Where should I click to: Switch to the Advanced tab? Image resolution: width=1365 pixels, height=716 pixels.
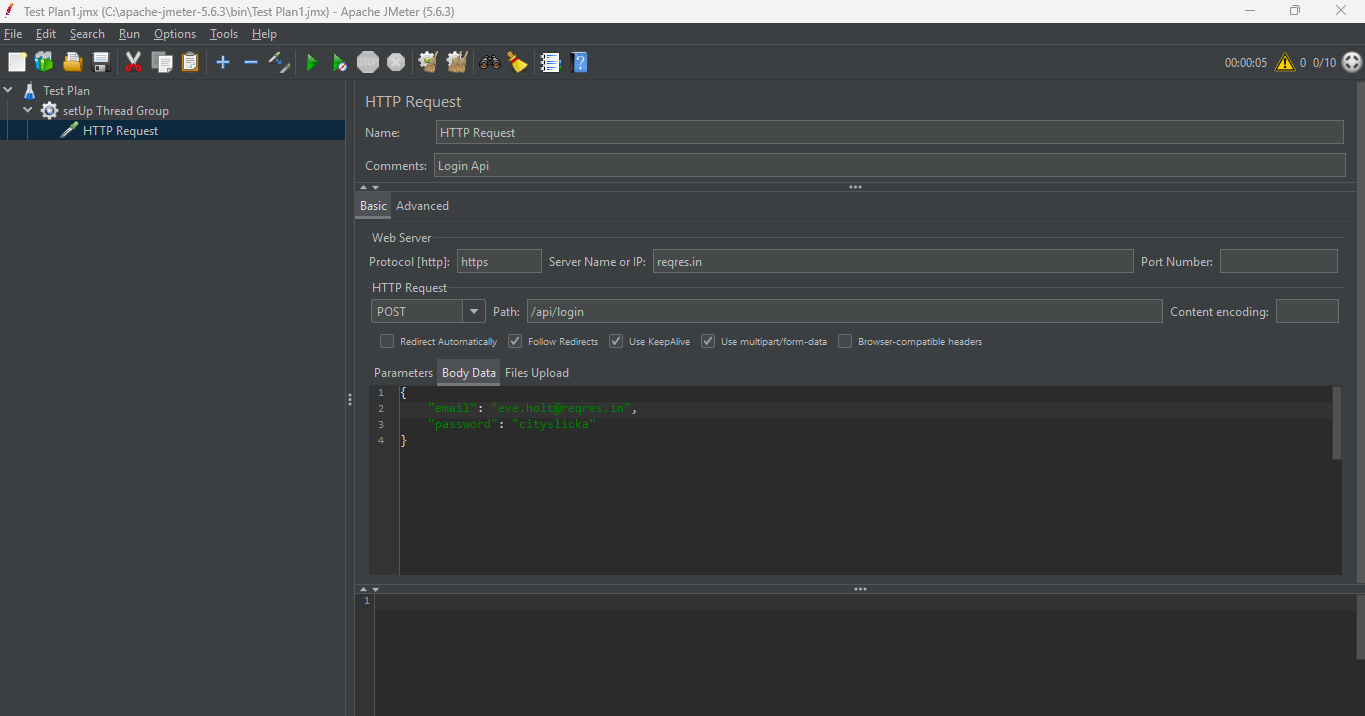tap(422, 206)
